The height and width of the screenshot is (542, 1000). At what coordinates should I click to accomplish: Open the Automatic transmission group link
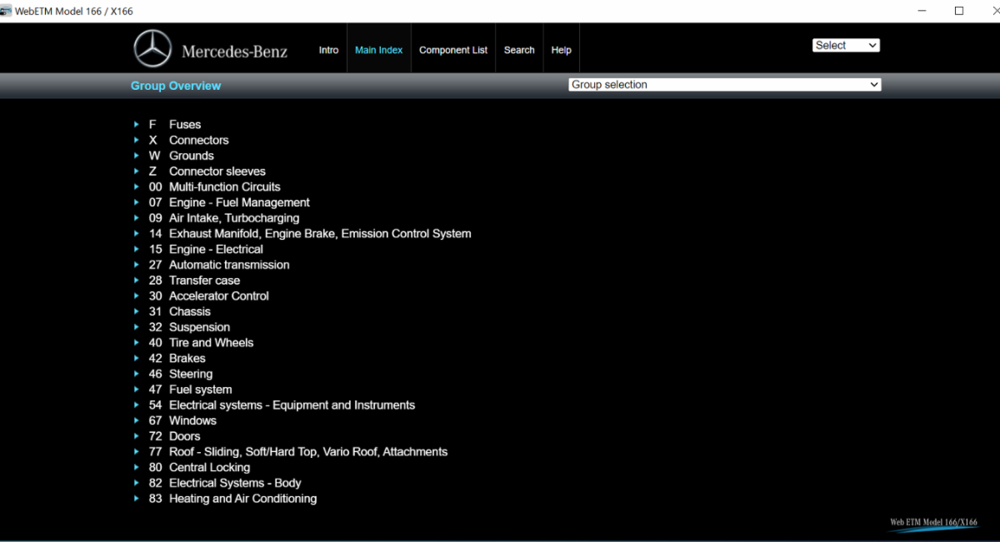[229, 265]
